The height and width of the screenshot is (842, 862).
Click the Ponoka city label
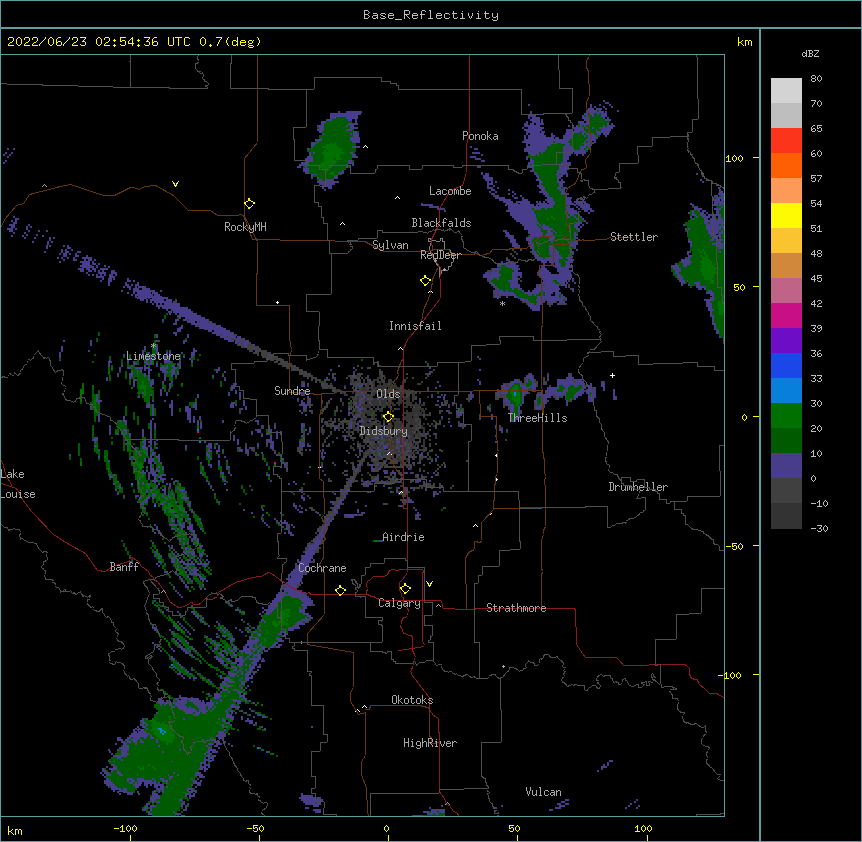(480, 136)
